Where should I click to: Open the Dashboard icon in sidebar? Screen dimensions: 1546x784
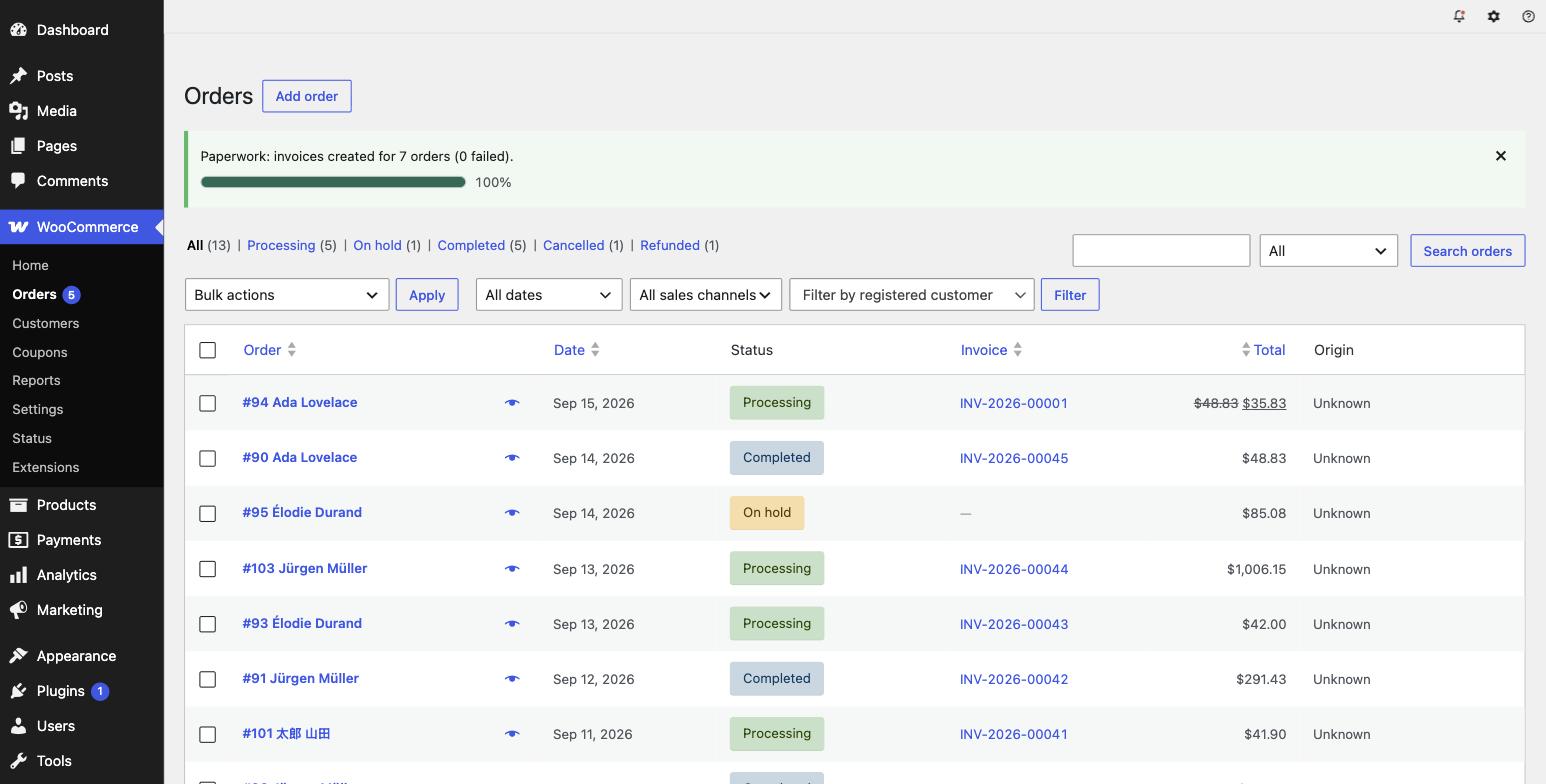tap(18, 30)
